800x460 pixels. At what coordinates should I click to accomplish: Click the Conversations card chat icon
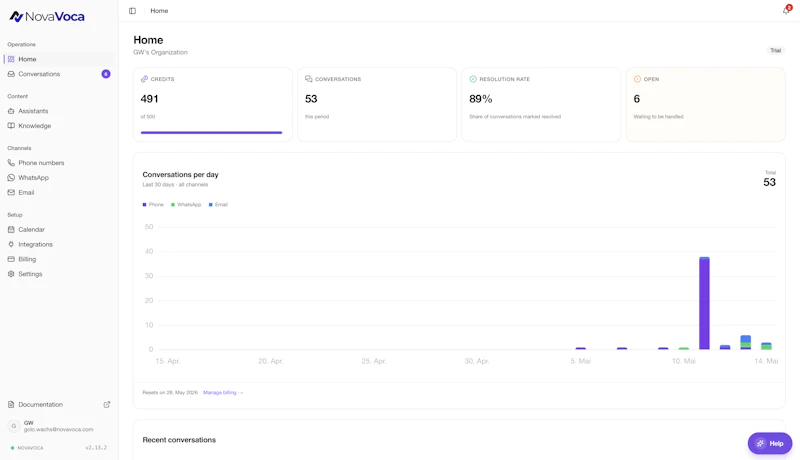tap(309, 79)
